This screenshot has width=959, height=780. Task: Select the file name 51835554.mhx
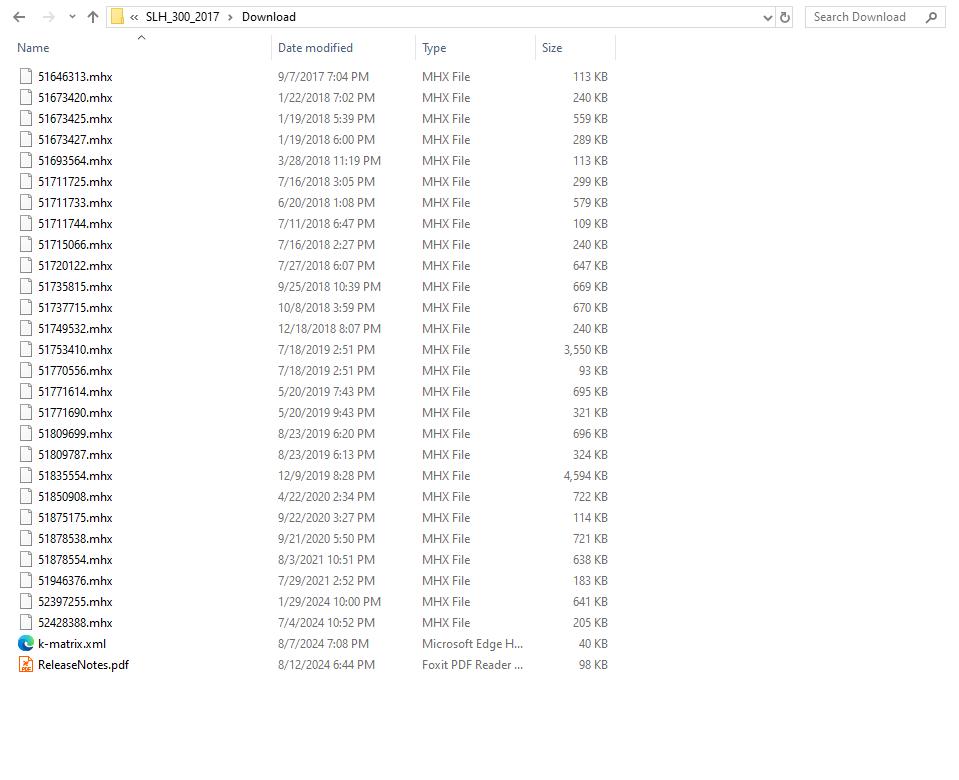click(x=75, y=475)
